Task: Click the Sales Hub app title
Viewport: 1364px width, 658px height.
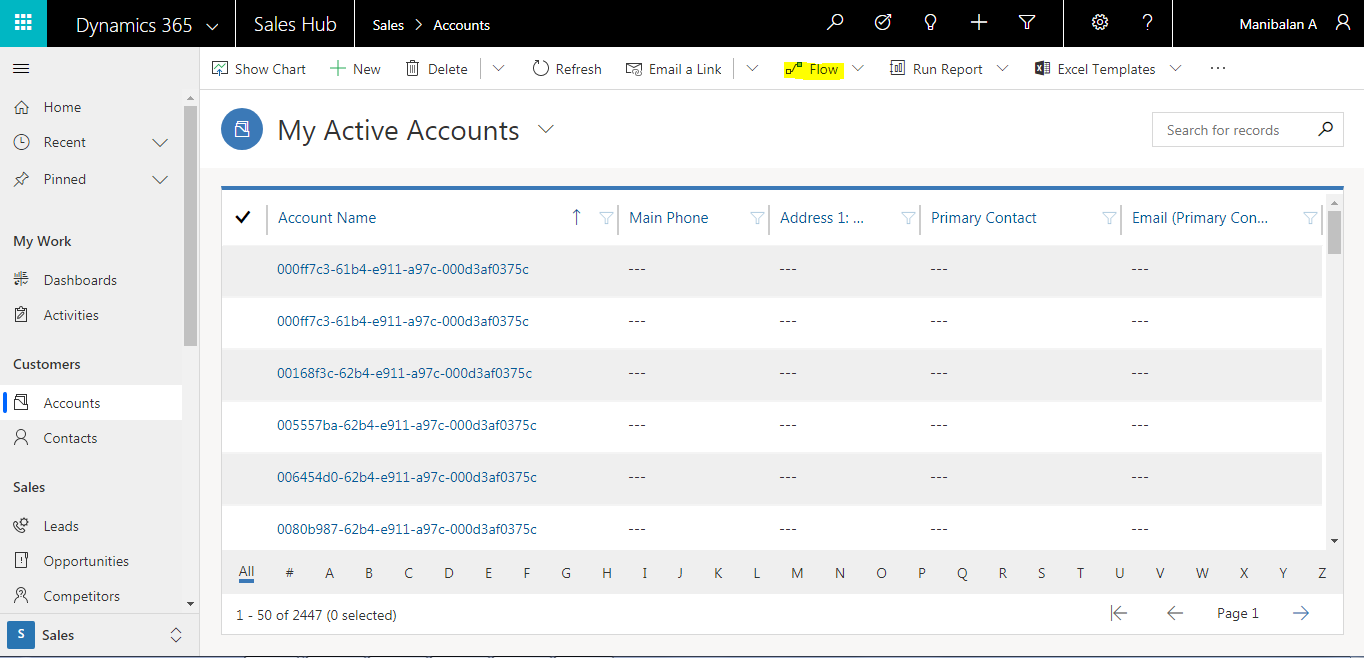Action: 295,24
